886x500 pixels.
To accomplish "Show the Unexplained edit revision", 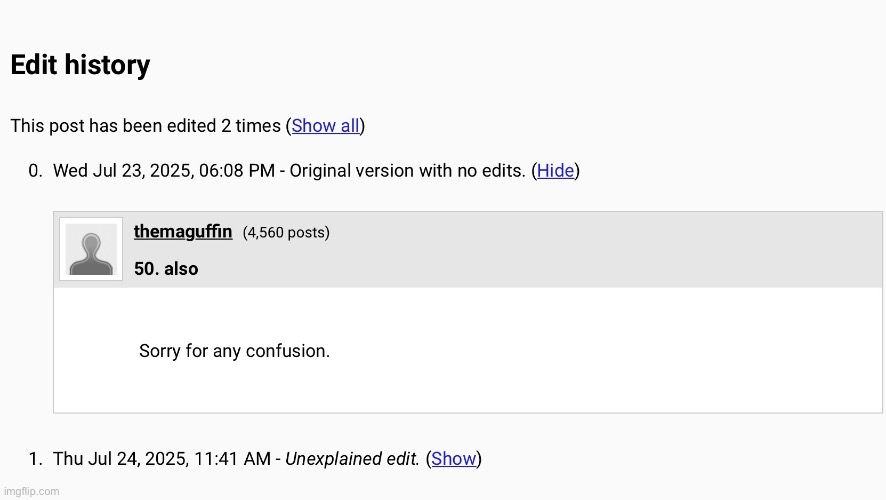I will point(453,459).
